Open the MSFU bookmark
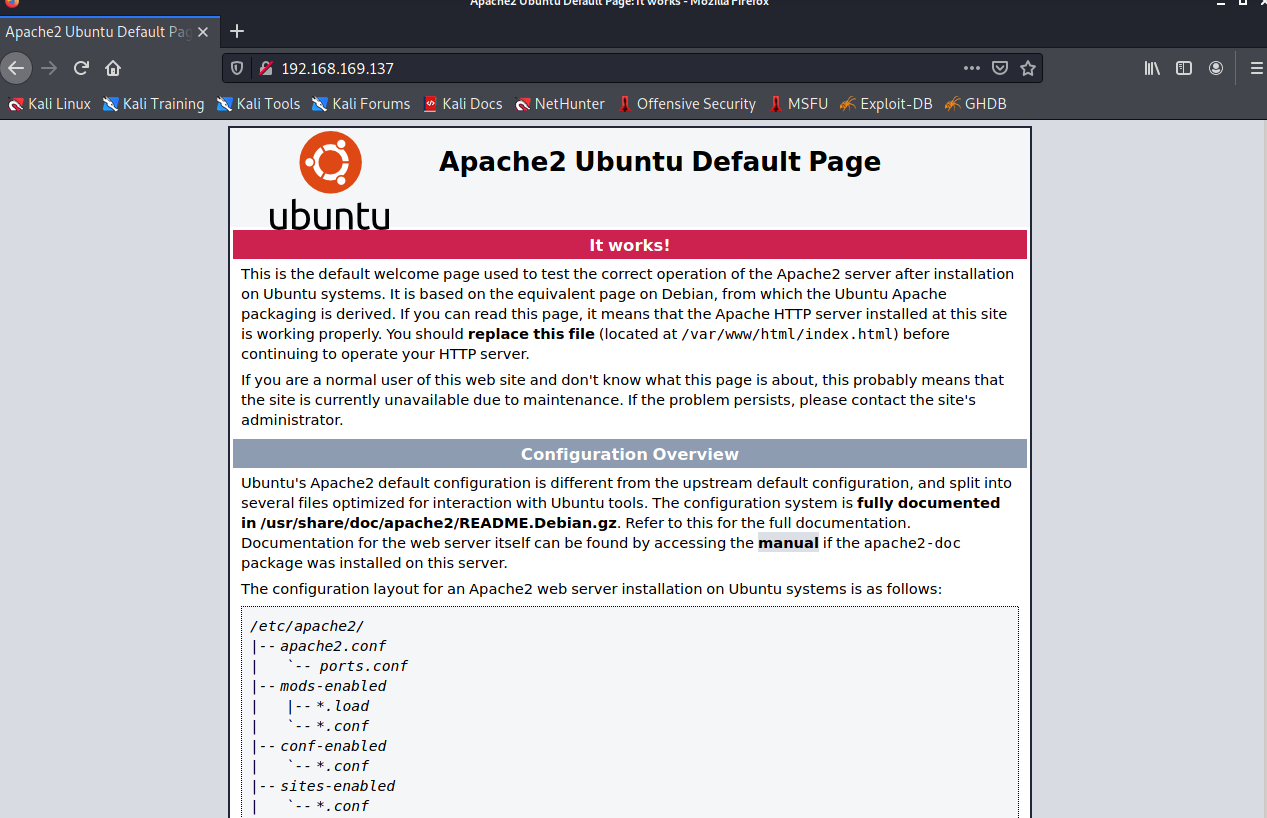The width and height of the screenshot is (1267, 818). pos(798,104)
